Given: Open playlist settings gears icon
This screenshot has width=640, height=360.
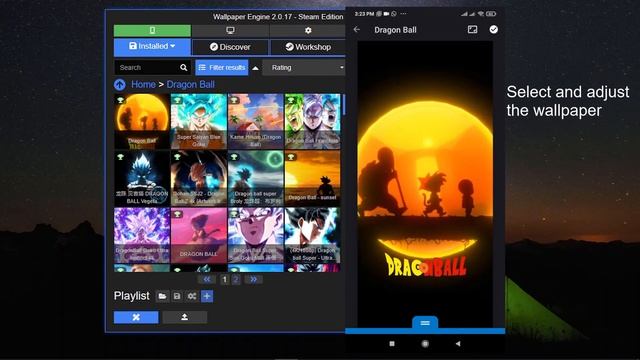Looking at the screenshot, I should (192, 296).
